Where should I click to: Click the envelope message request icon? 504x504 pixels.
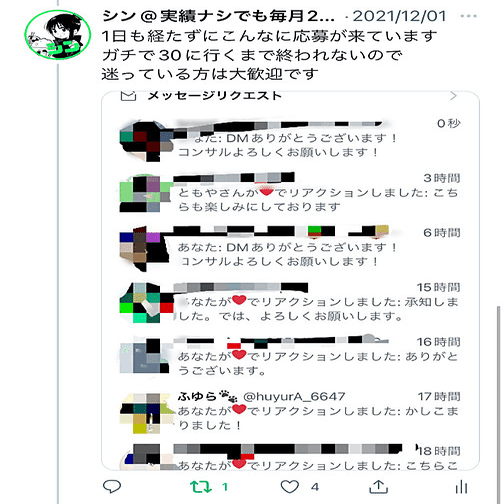(128, 96)
